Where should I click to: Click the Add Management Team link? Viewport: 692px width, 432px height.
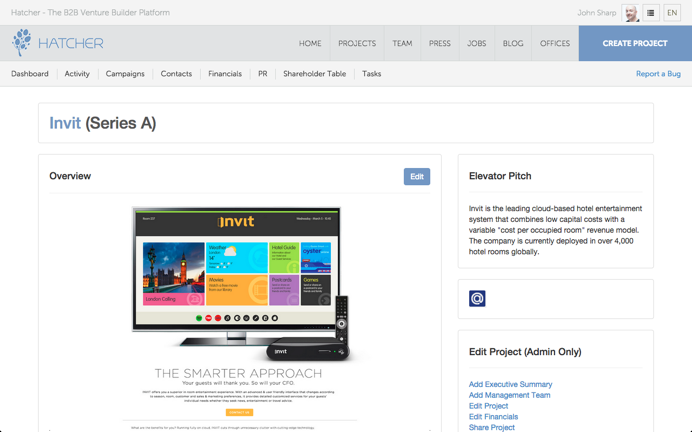pos(509,395)
